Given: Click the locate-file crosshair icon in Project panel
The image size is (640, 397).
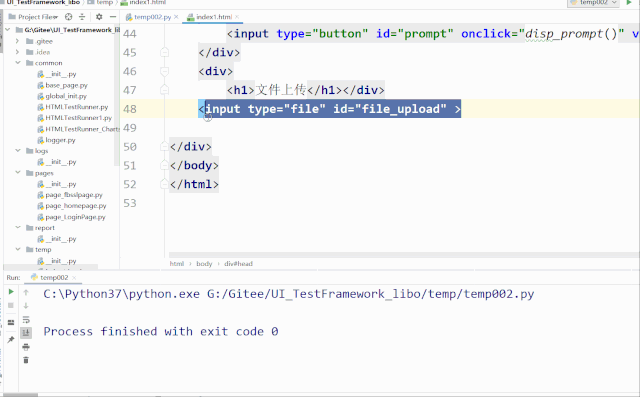Looking at the screenshot, I should point(69,17).
